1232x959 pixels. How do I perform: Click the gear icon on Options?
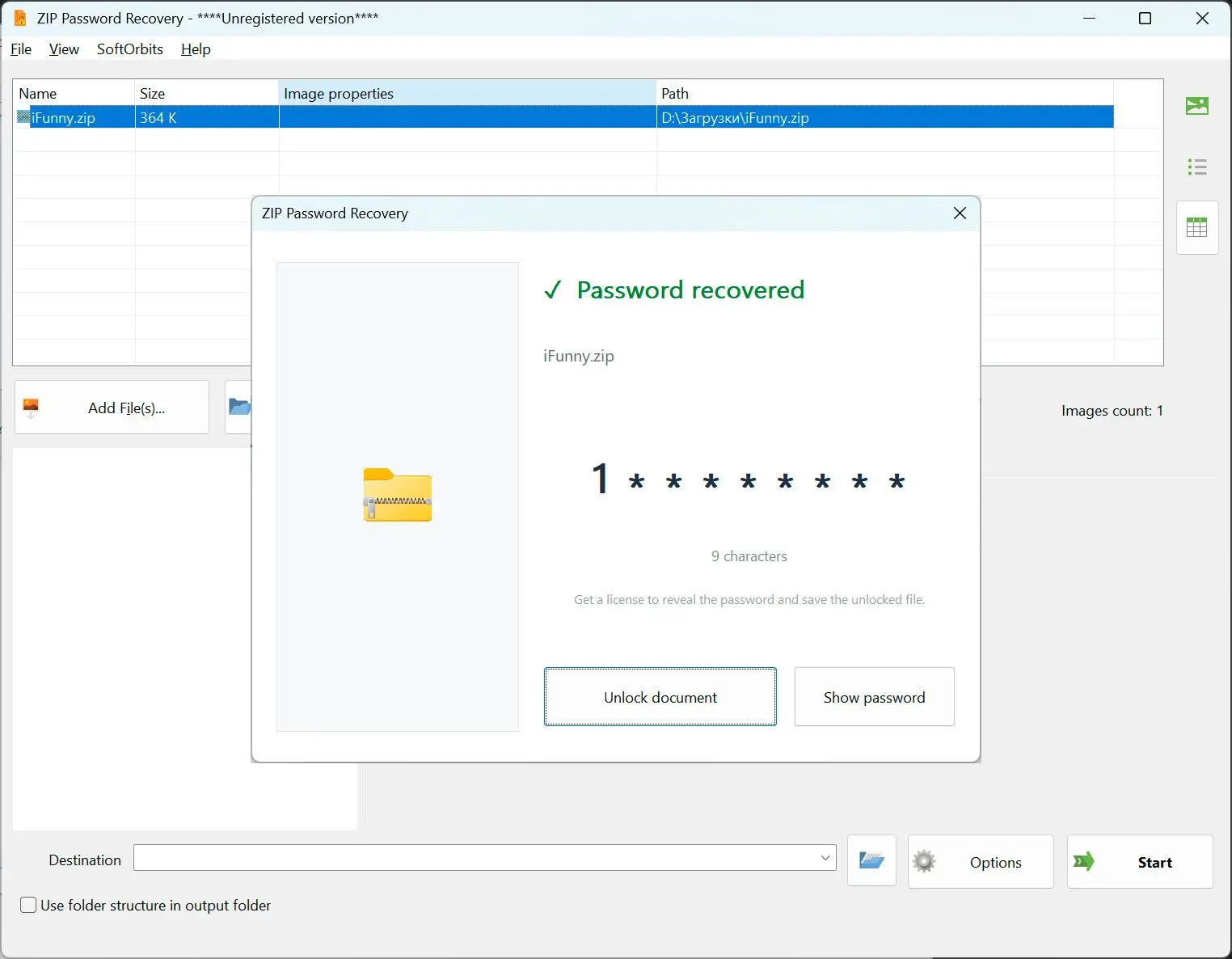tap(923, 862)
